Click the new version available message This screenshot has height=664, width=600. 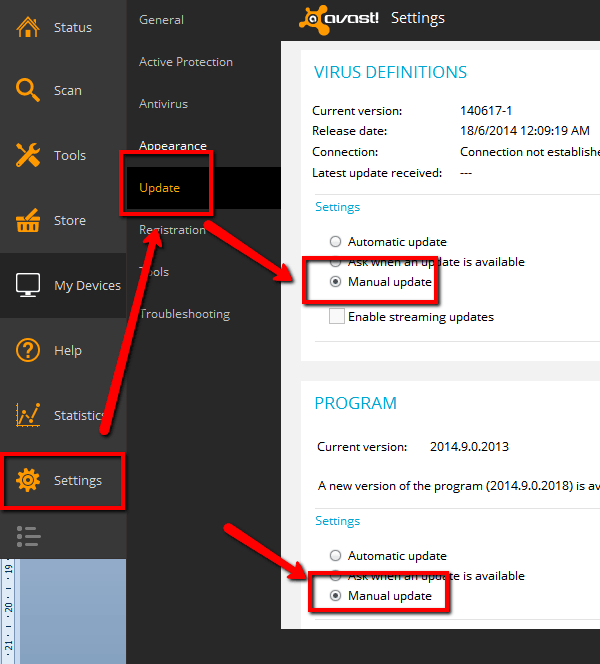pyautogui.click(x=459, y=486)
